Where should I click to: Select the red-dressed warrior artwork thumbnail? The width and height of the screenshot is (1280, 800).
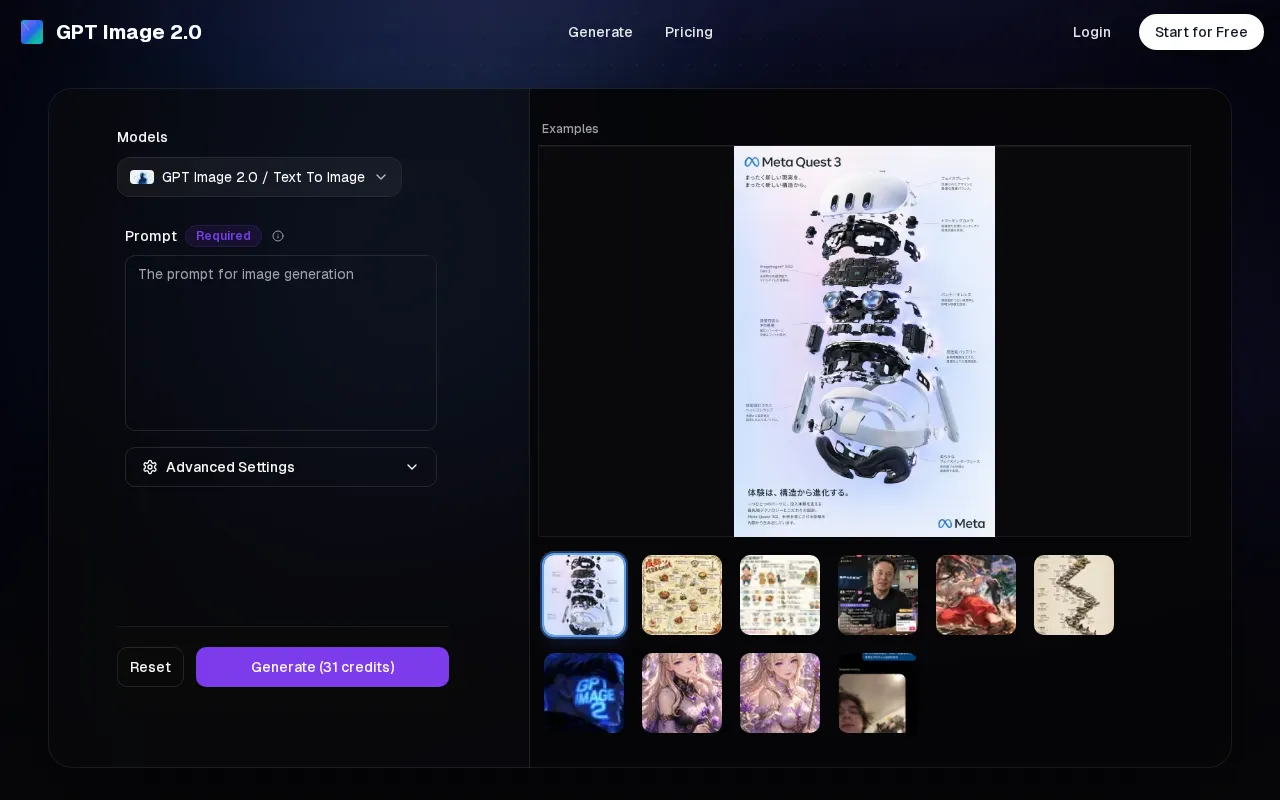(x=976, y=595)
